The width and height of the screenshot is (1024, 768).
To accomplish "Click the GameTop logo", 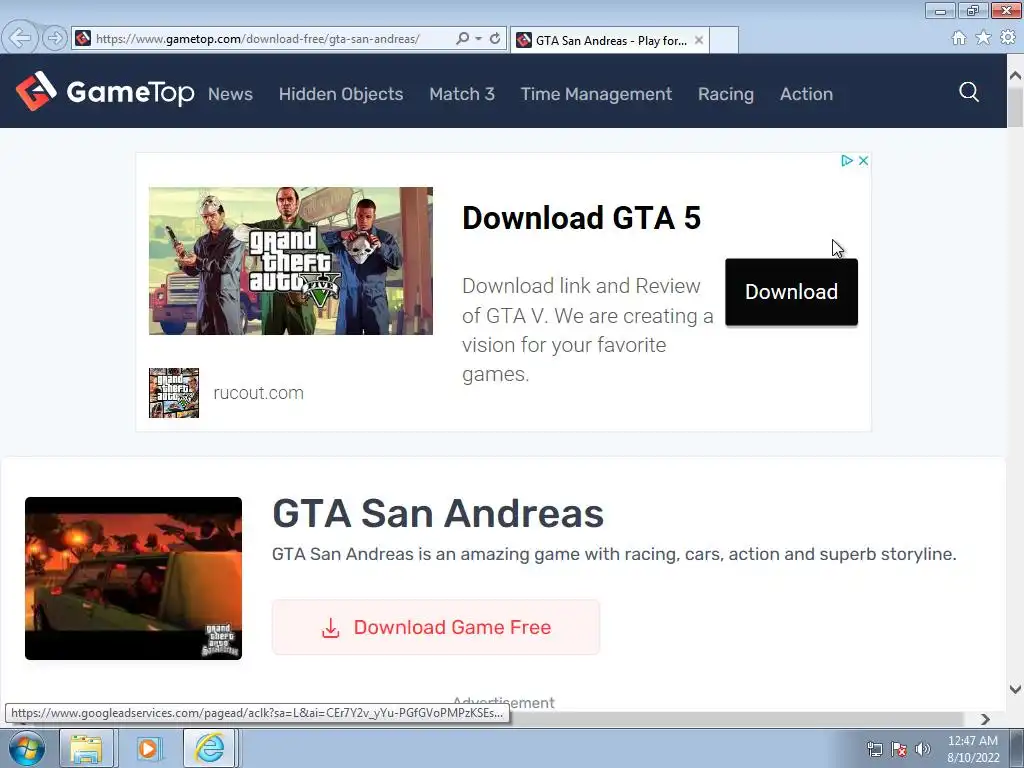I will tap(105, 91).
